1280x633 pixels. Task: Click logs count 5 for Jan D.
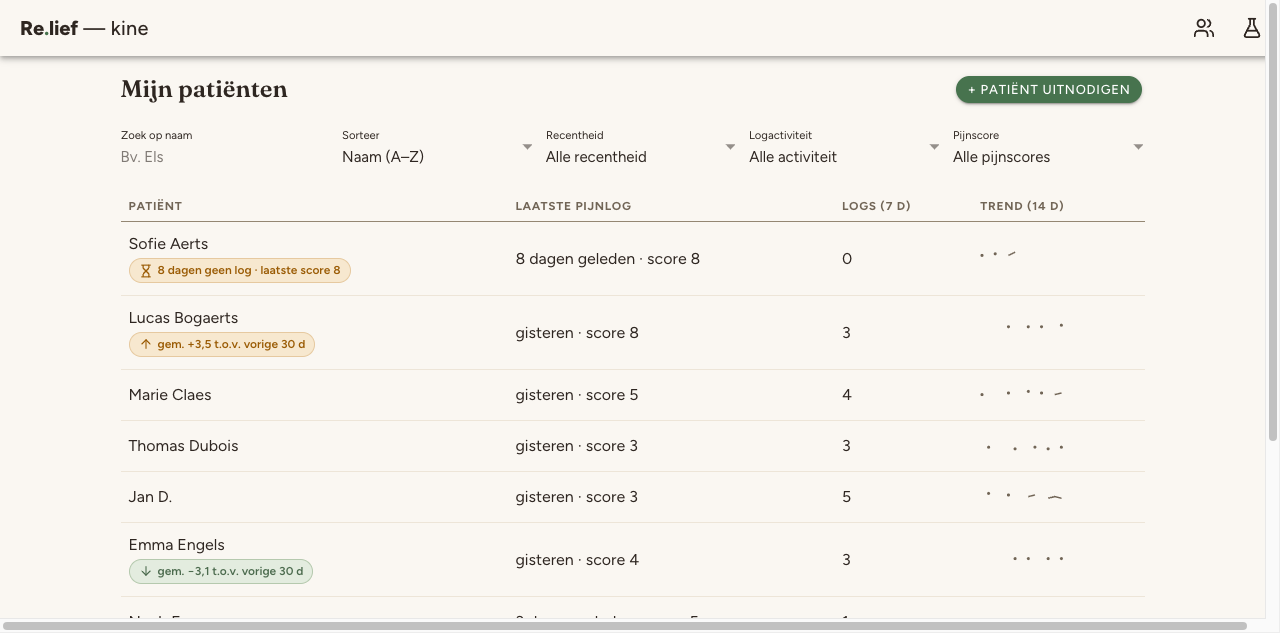[x=847, y=497]
